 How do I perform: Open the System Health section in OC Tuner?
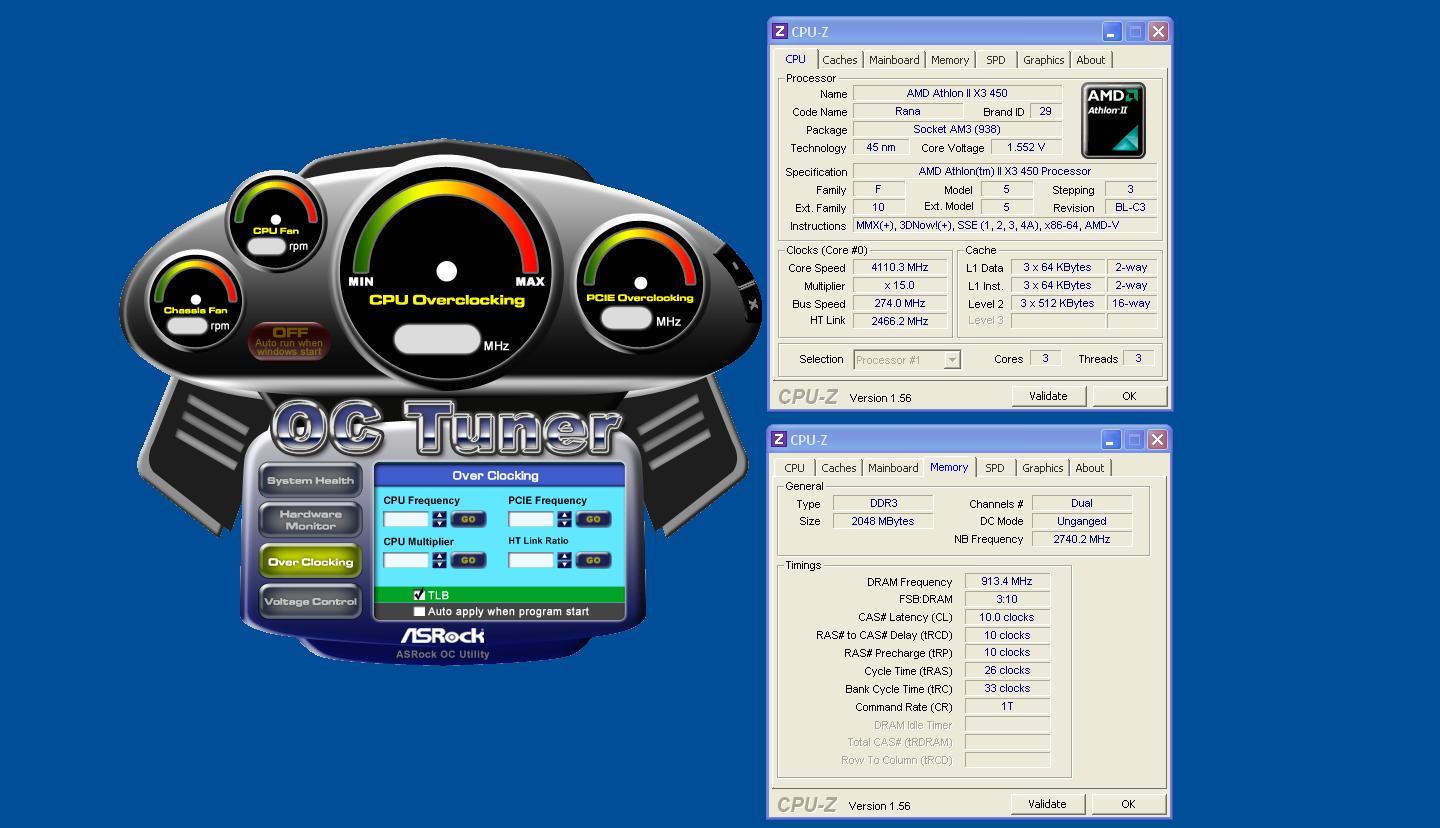pos(310,480)
